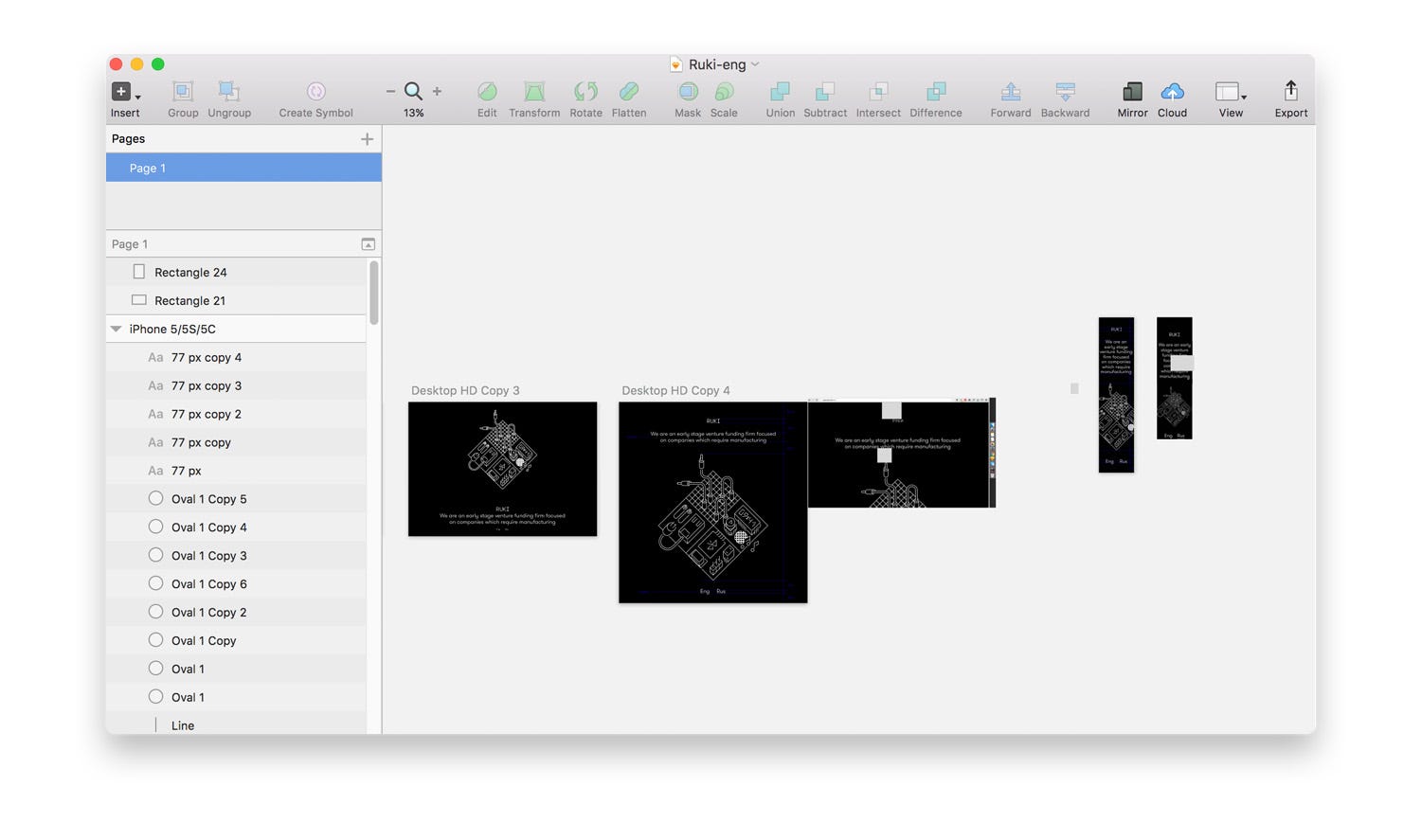Select the Oval 1 Copy layer

point(236,641)
